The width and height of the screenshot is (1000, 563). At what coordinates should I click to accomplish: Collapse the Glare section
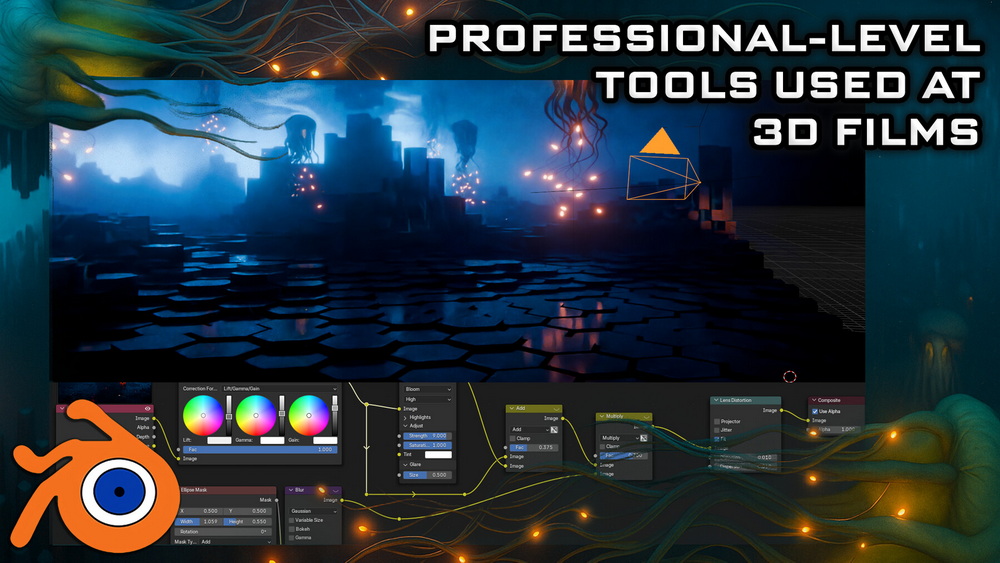pyautogui.click(x=406, y=465)
